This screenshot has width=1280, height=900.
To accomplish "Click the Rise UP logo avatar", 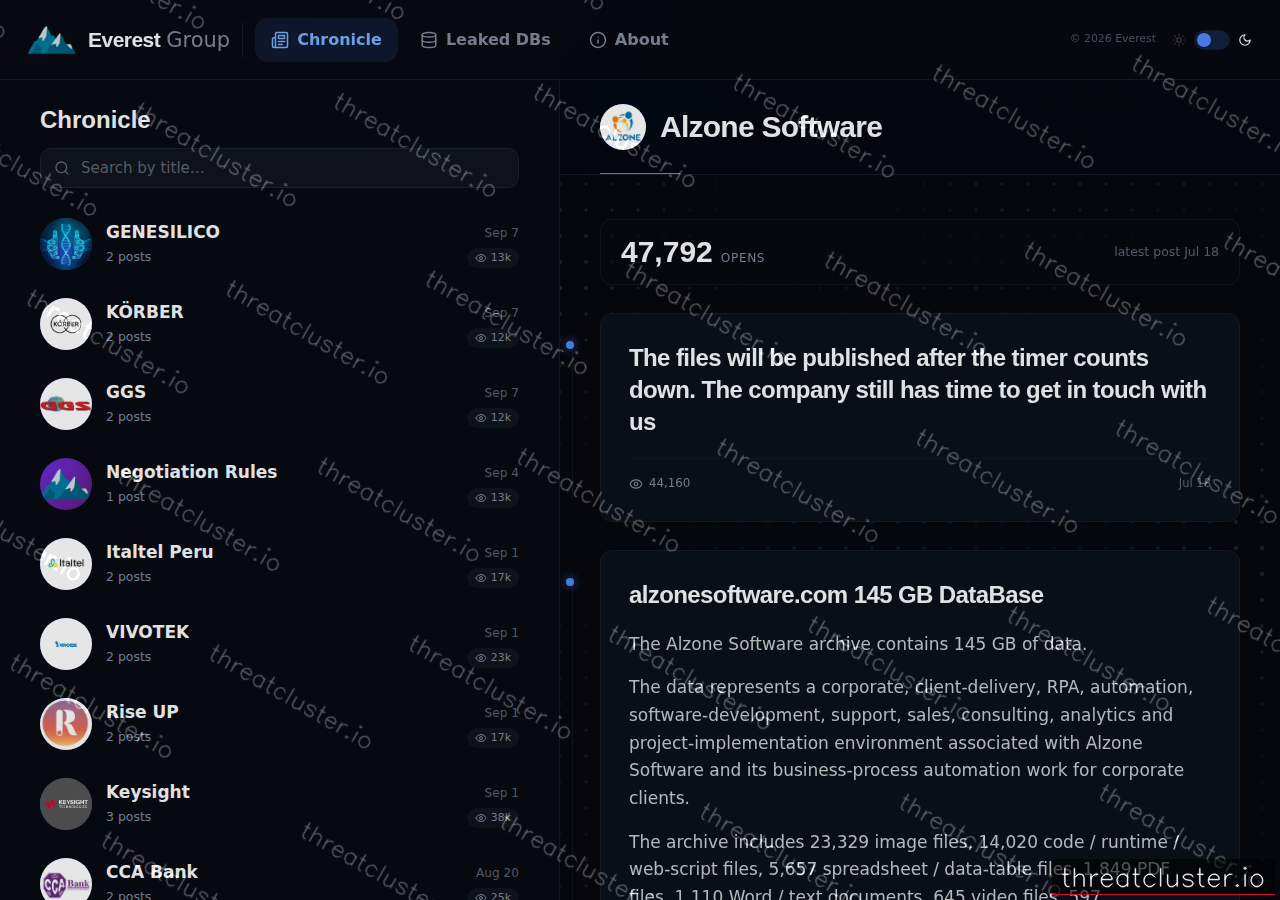I will (x=66, y=724).
